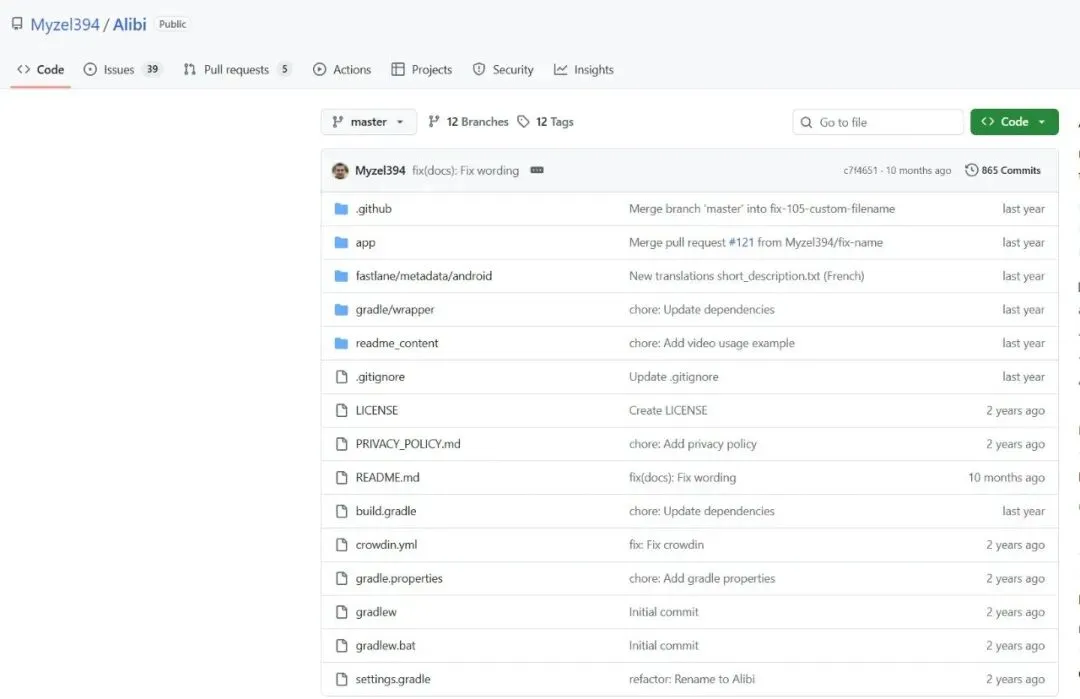The image size is (1080, 699).
Task: Open the .github folder
Action: (x=373, y=209)
